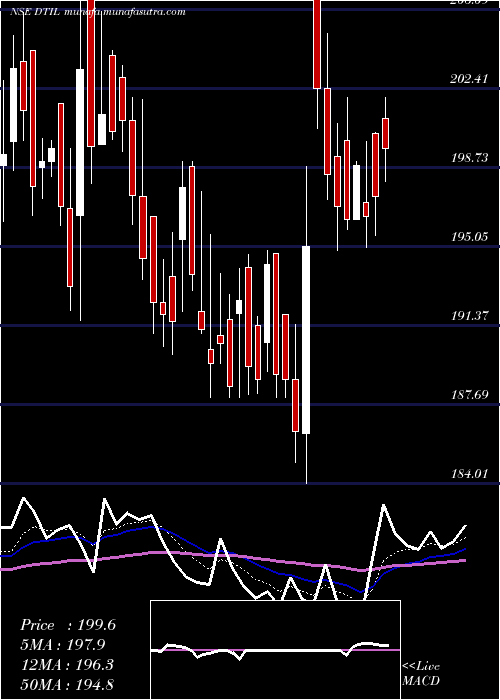Click the 5MA : 197.9 value
Image resolution: width=500 pixels, height=700 pixels.
[x=63, y=645]
